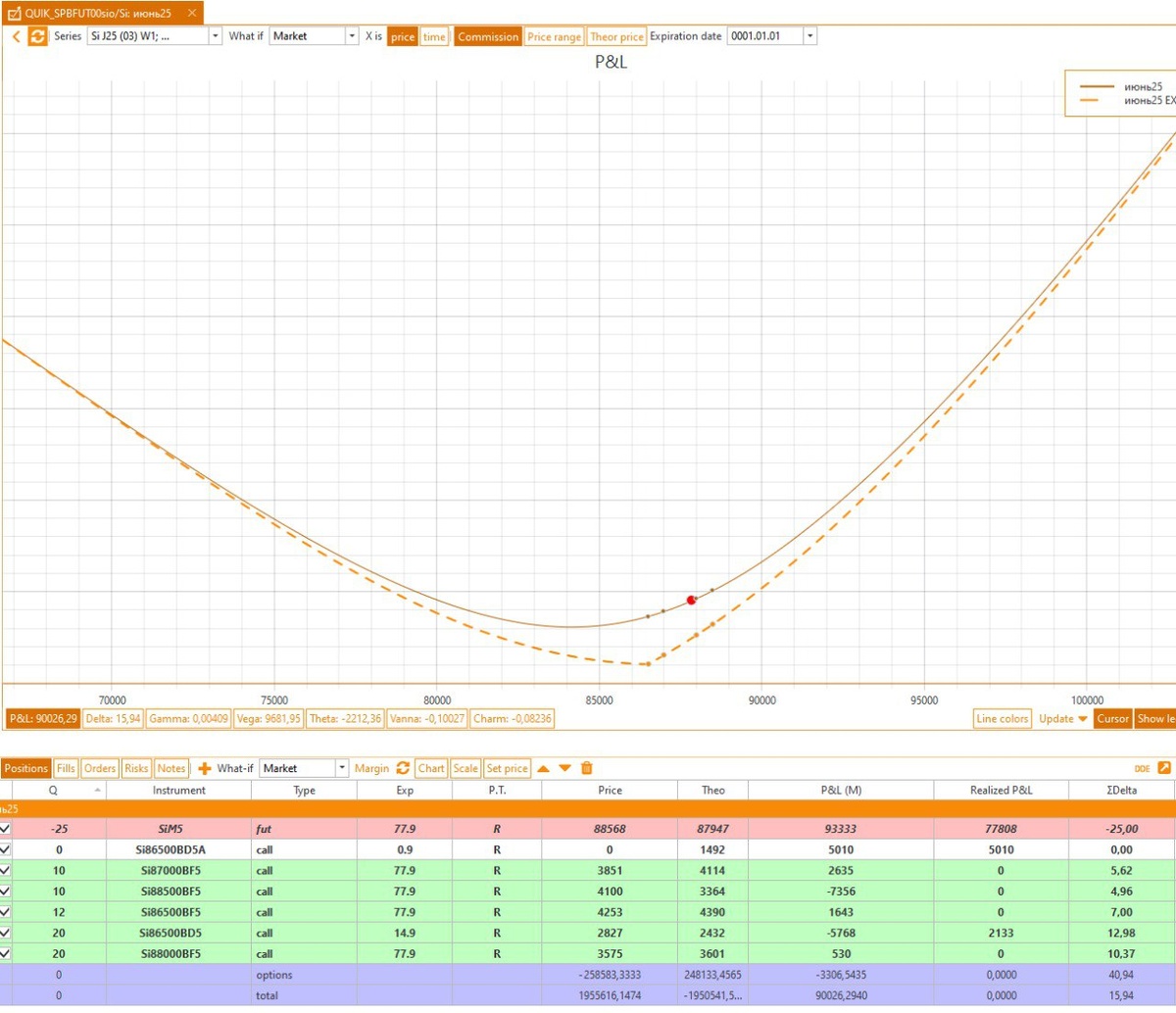This screenshot has height=1013, width=1176.
Task: Click the price cell 88568
Action: 610,829
